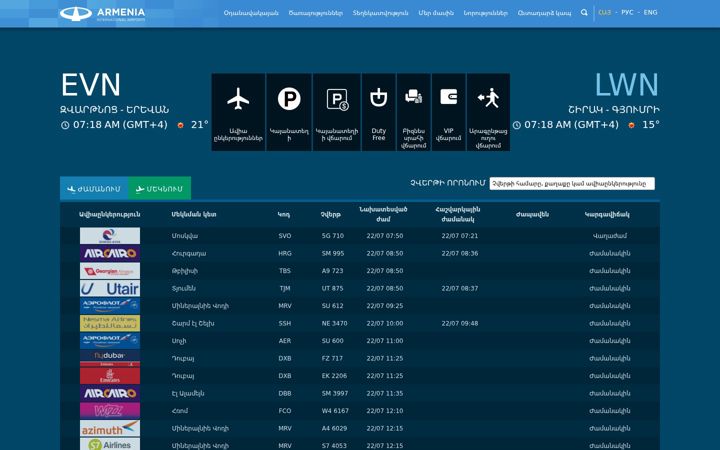720x450 pixels.
Task: Switch language to ՀԱՅ
Action: [605, 12]
